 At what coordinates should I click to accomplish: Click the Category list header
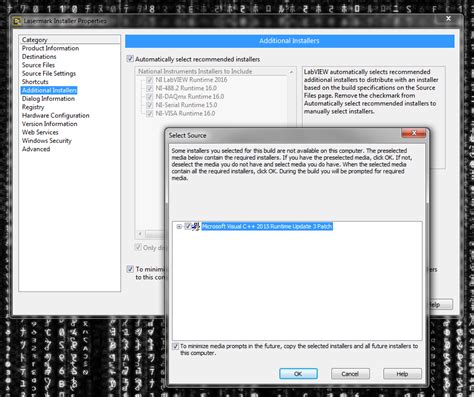(69, 40)
